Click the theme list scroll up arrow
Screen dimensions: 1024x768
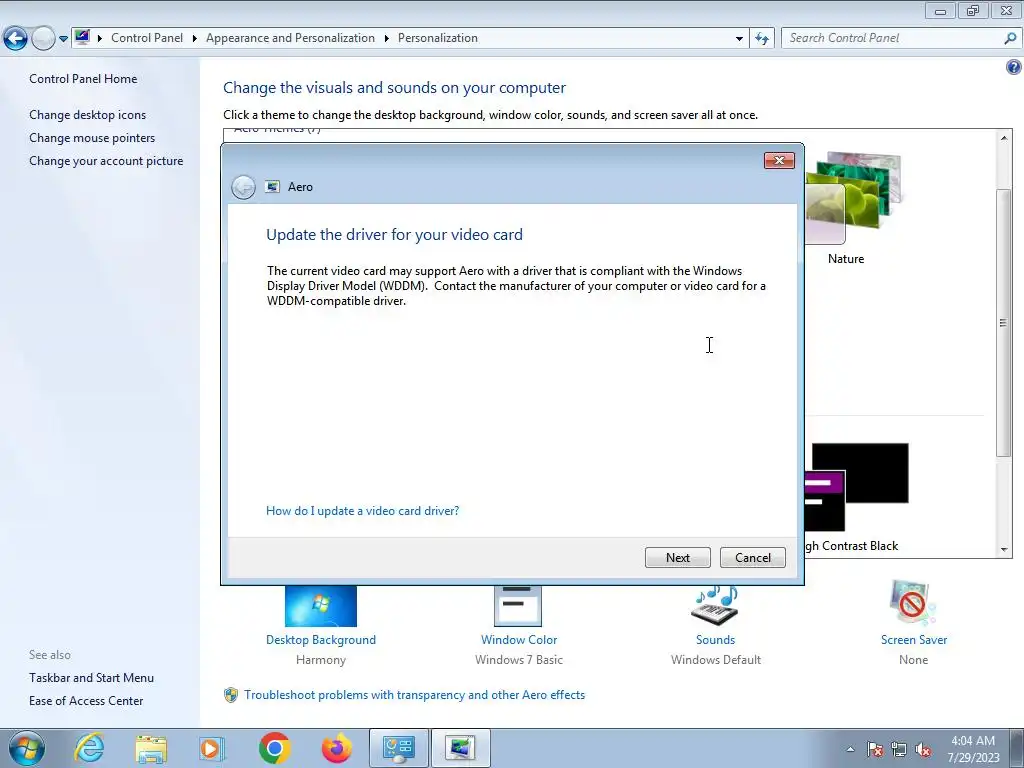[1004, 137]
